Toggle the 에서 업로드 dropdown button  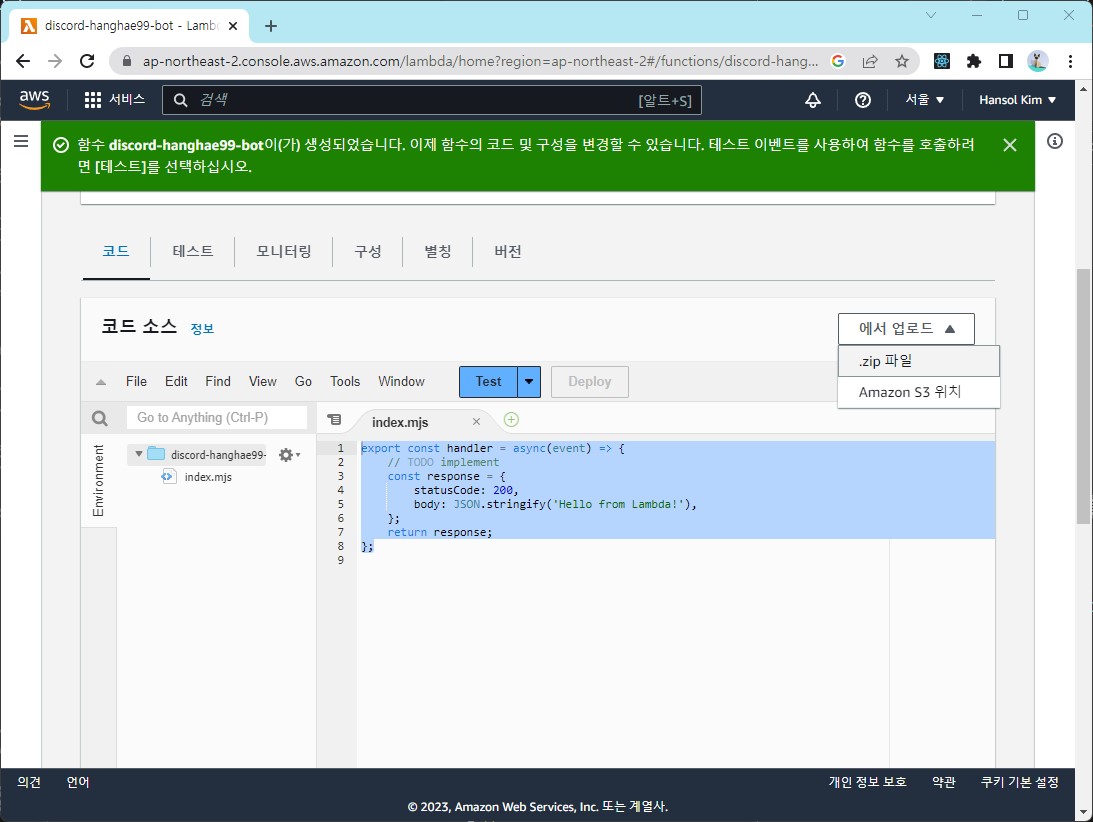pyautogui.click(x=906, y=328)
